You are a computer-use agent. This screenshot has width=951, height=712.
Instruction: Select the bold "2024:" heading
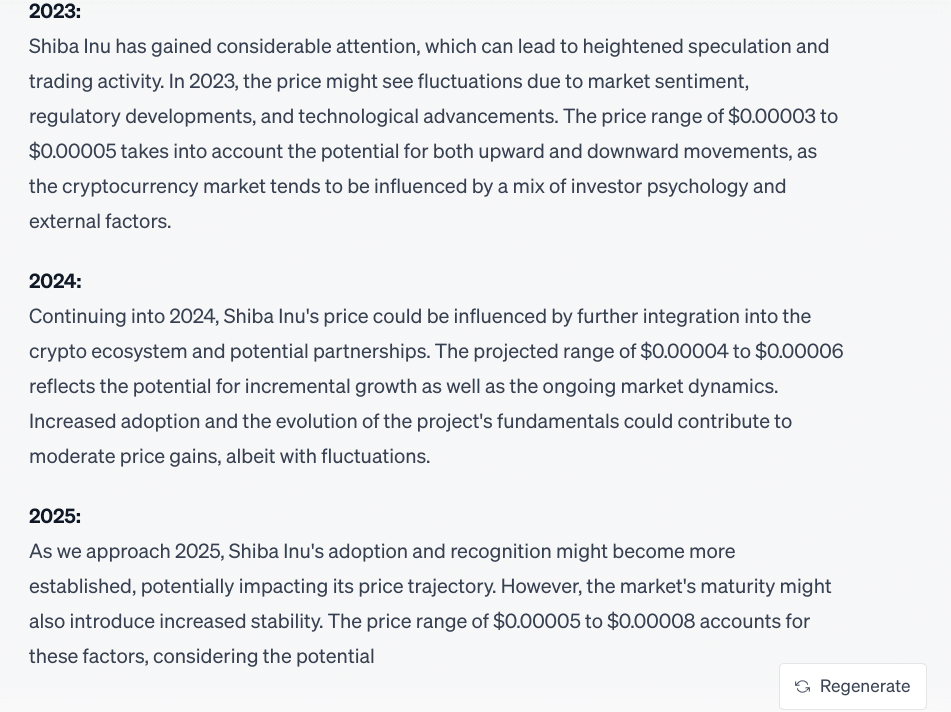pos(55,281)
